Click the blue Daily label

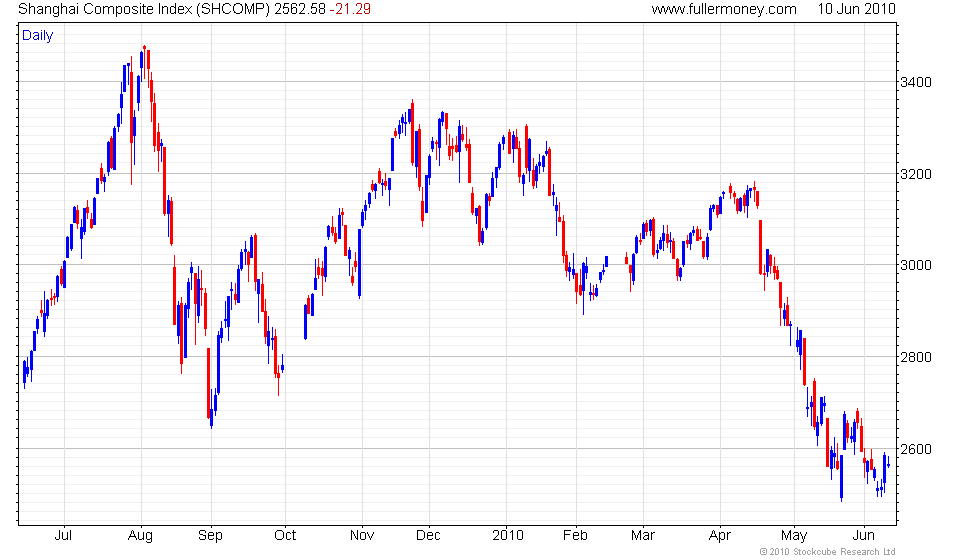click(38, 36)
